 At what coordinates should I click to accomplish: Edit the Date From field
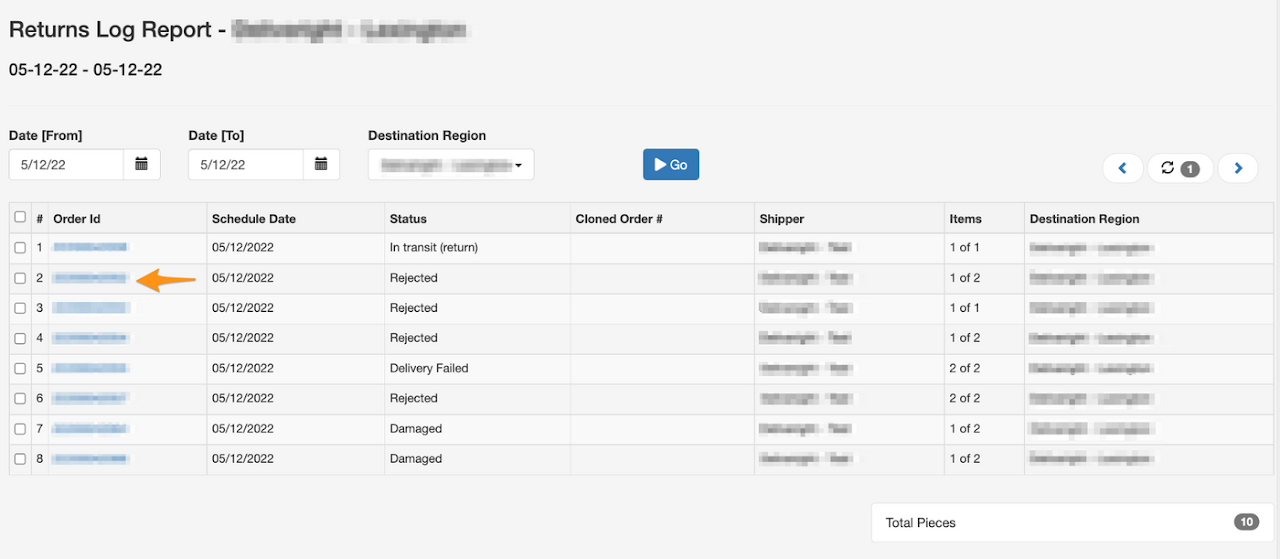click(67, 165)
